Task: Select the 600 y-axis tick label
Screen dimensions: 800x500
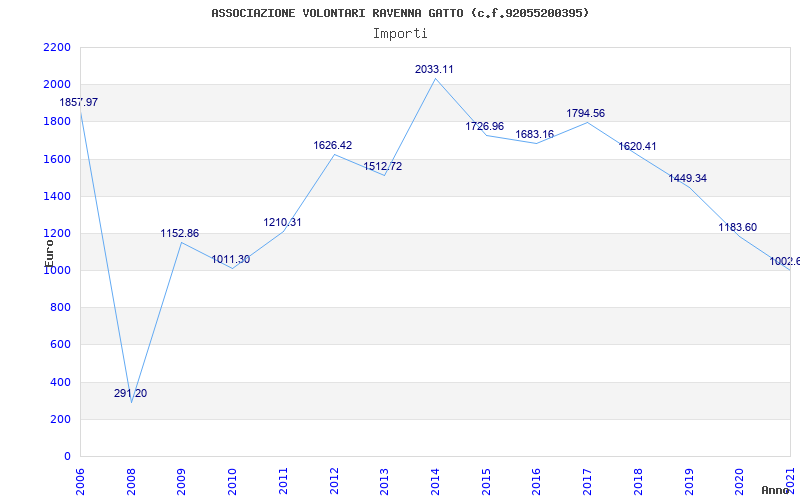Action: click(61, 345)
